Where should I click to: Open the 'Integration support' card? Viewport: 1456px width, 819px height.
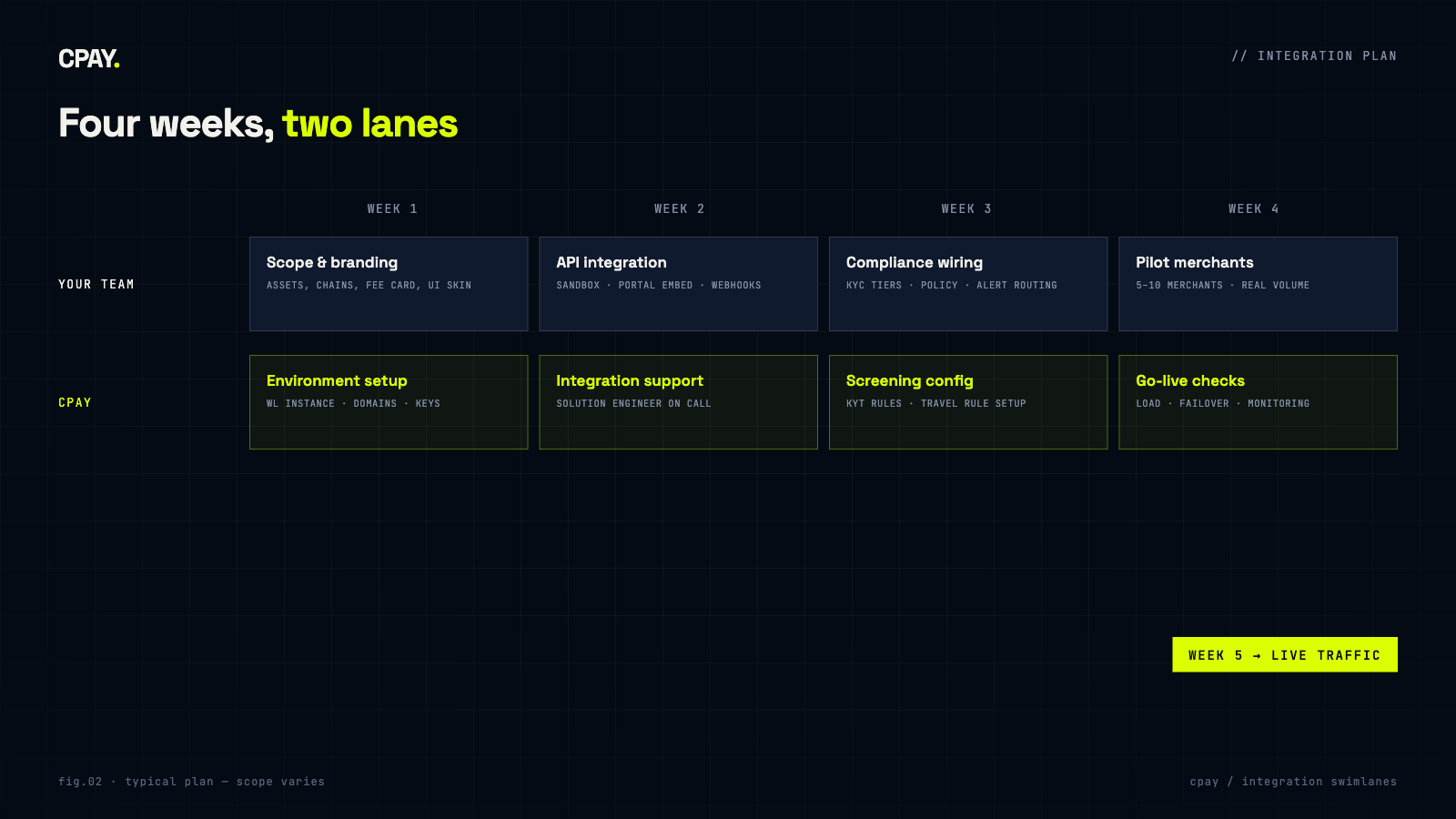click(x=679, y=402)
